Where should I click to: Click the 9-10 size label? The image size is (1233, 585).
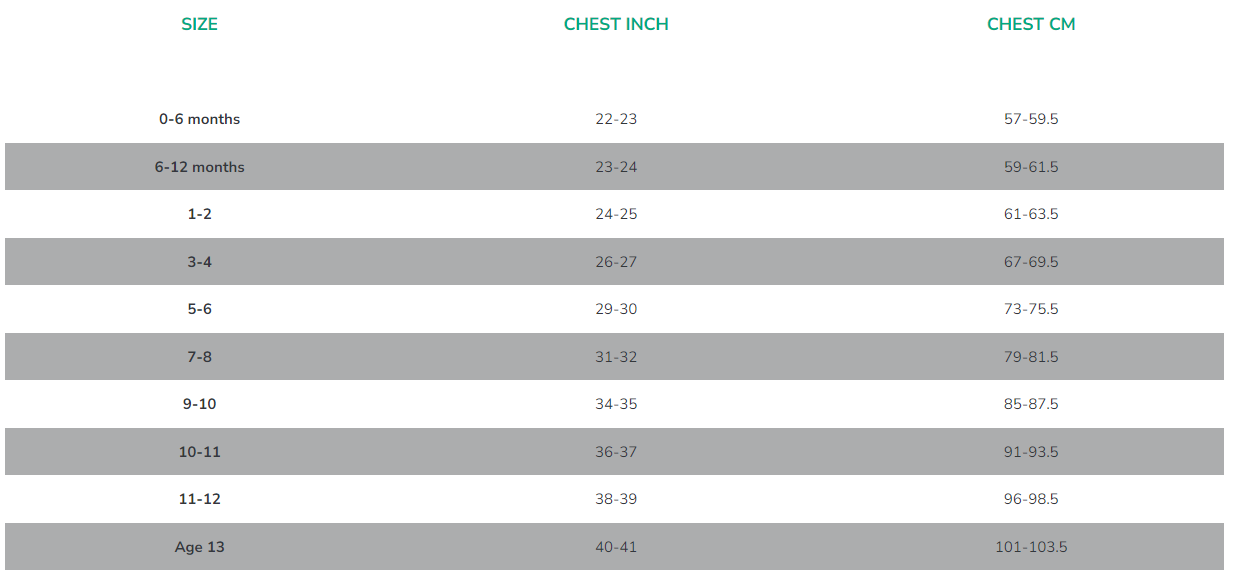point(199,404)
